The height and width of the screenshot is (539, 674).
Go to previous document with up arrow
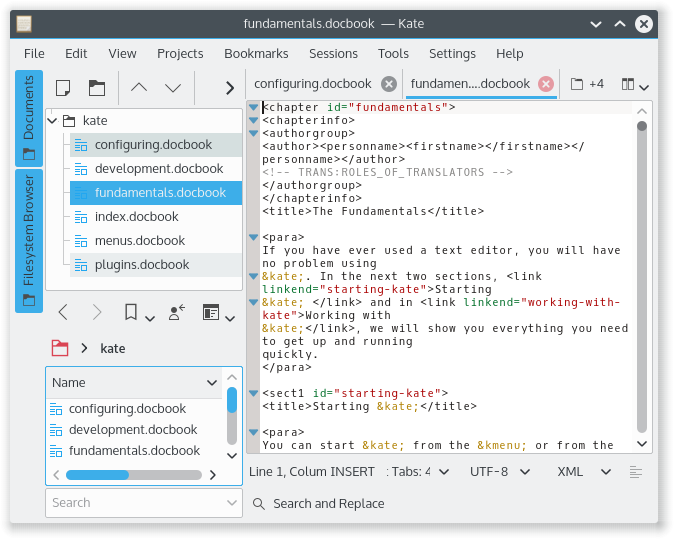point(139,87)
